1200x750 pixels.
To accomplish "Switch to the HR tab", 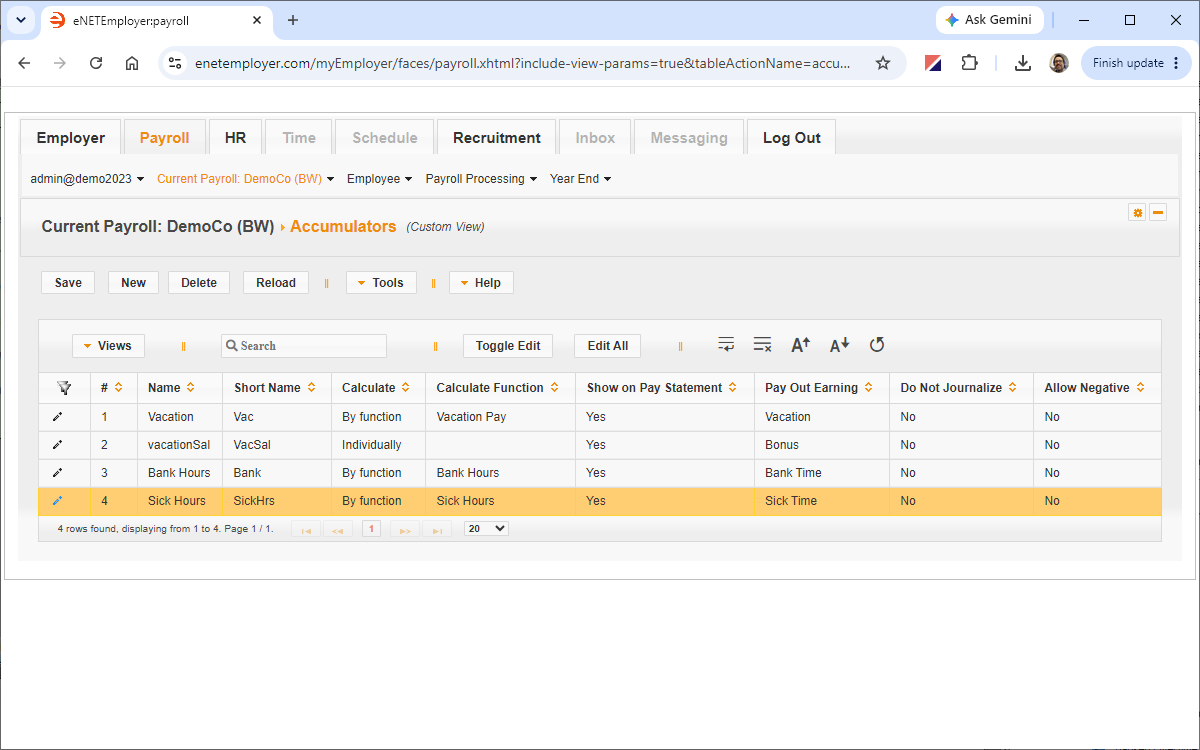I will point(235,138).
